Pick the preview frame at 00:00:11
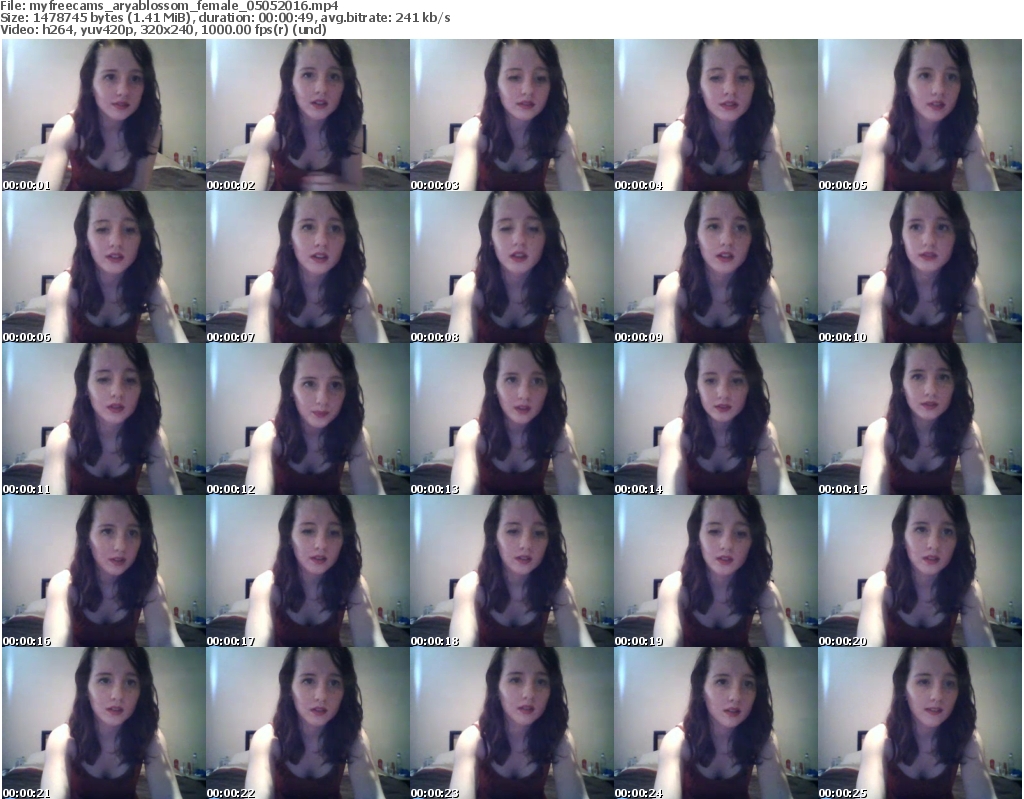 coord(104,419)
